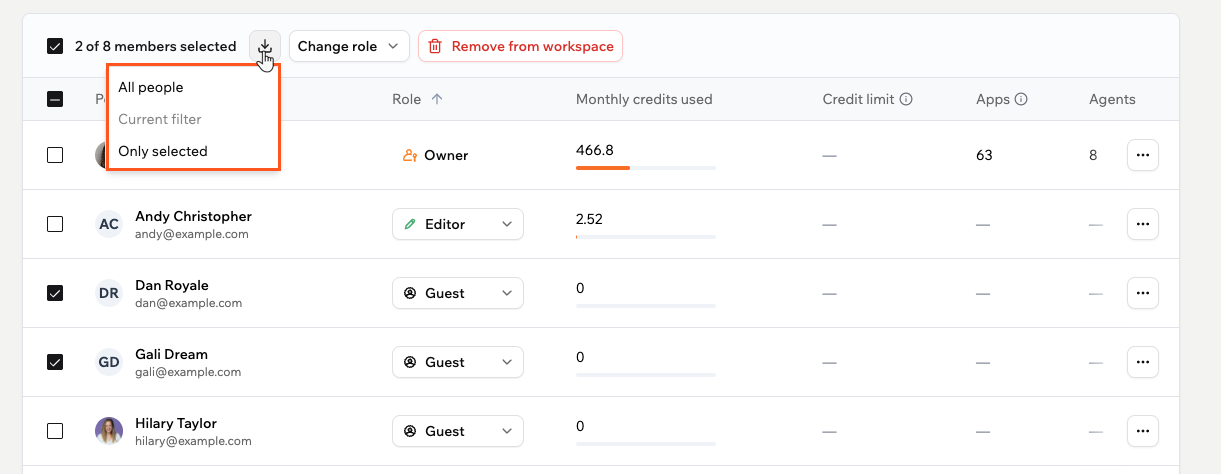
Task: Uncheck the members selected checkbox in toolbar
Action: point(55,46)
